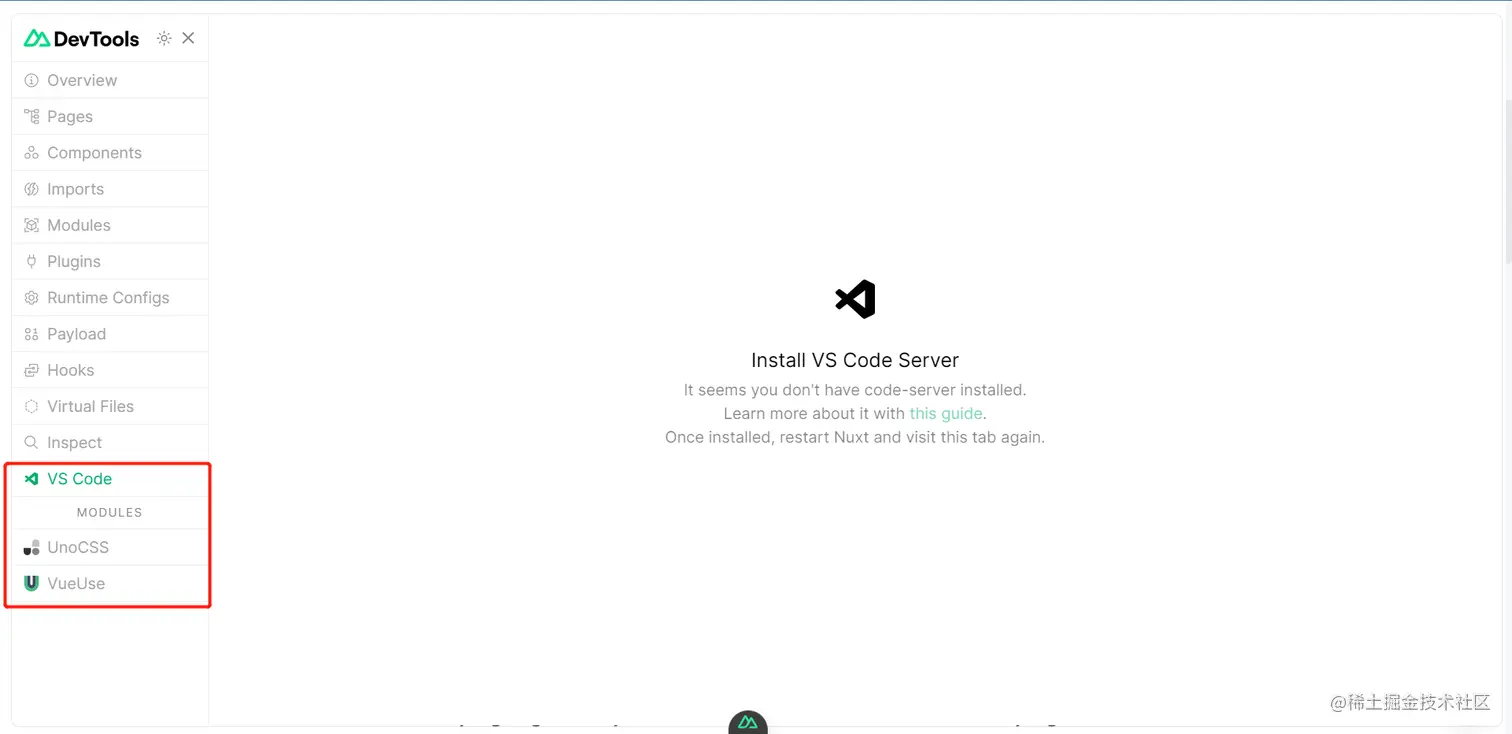The image size is (1512, 734).
Task: Open the "this guide" link
Action: (946, 413)
